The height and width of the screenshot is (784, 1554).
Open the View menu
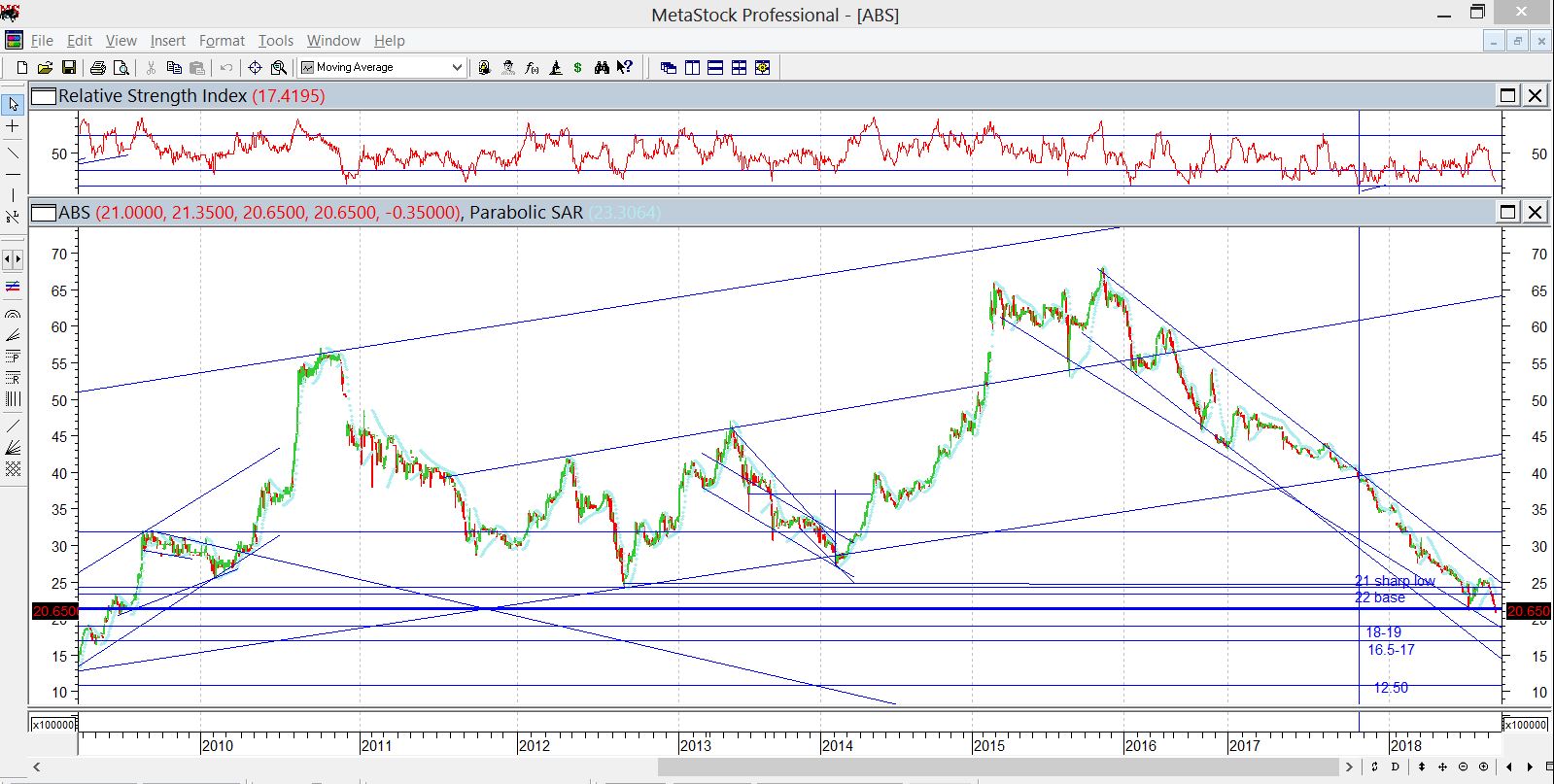point(121,41)
